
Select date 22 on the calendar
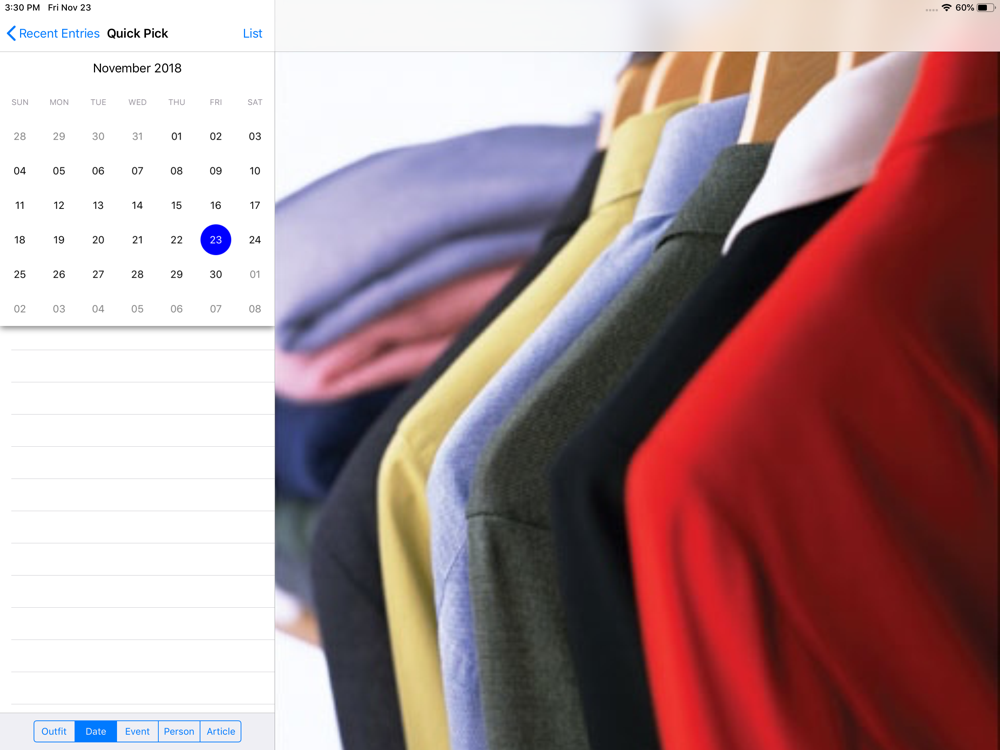177,240
